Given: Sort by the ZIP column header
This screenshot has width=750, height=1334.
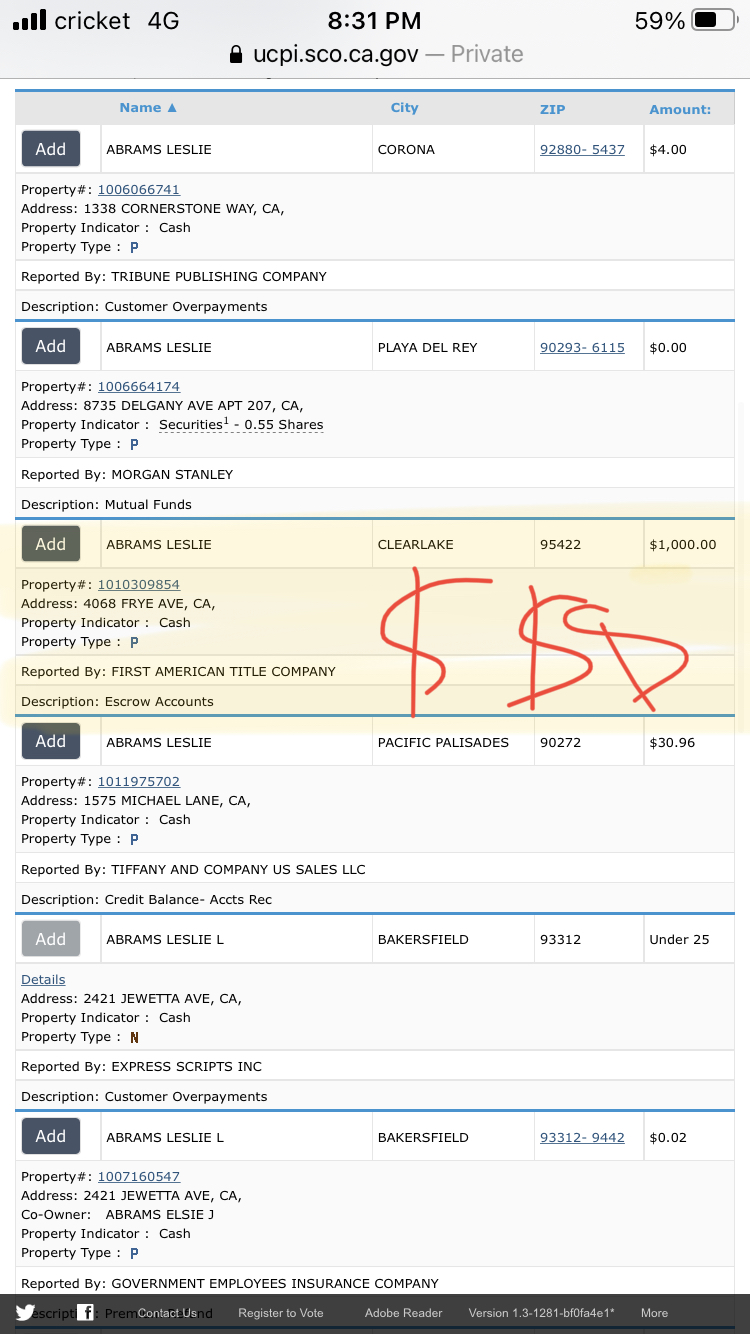Looking at the screenshot, I should 552,109.
